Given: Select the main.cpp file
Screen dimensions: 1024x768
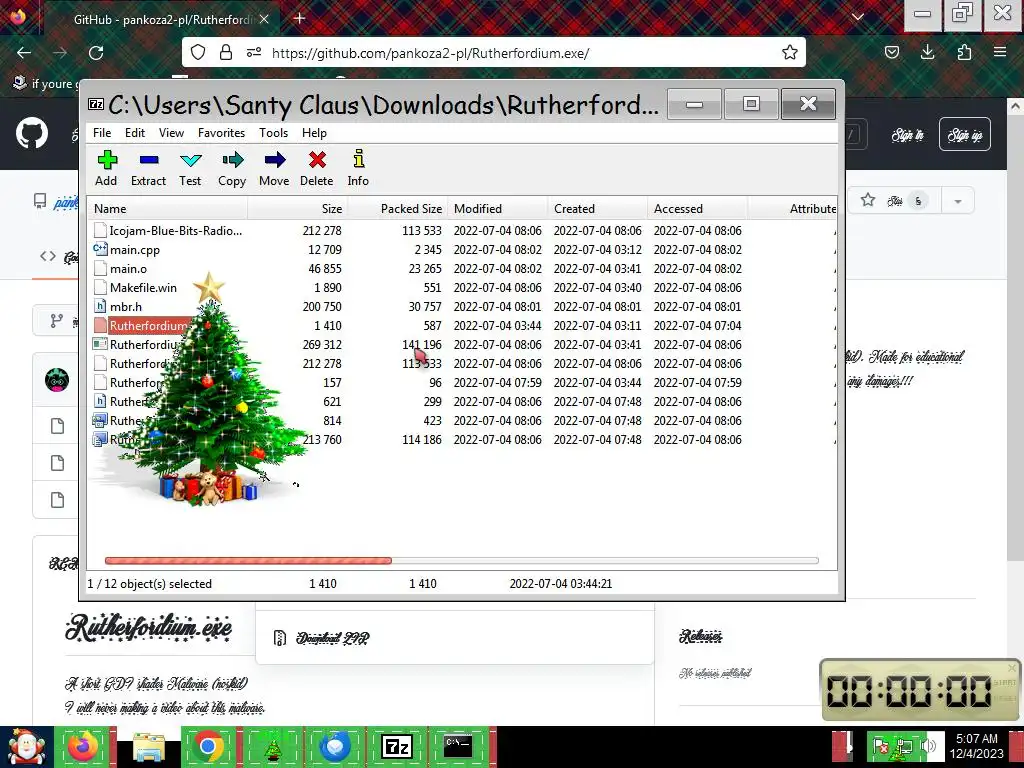Looking at the screenshot, I should tap(462, 249).
